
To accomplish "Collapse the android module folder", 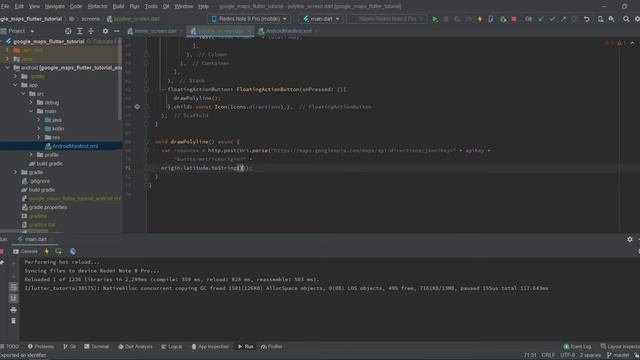I will tap(8, 68).
